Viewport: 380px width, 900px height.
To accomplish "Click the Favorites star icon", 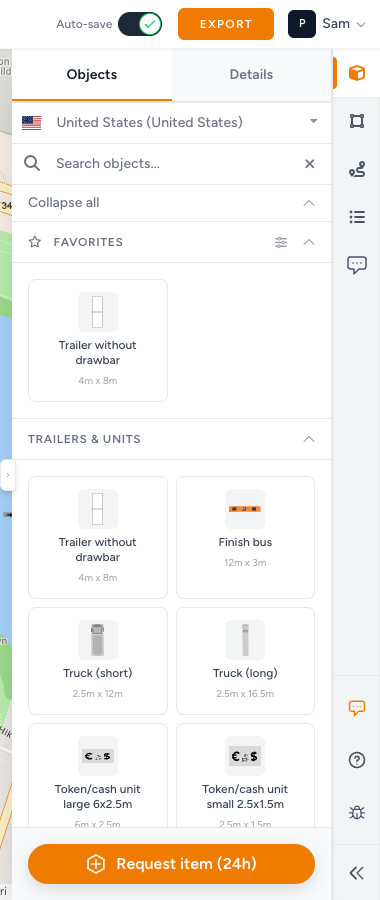I will click(35, 242).
